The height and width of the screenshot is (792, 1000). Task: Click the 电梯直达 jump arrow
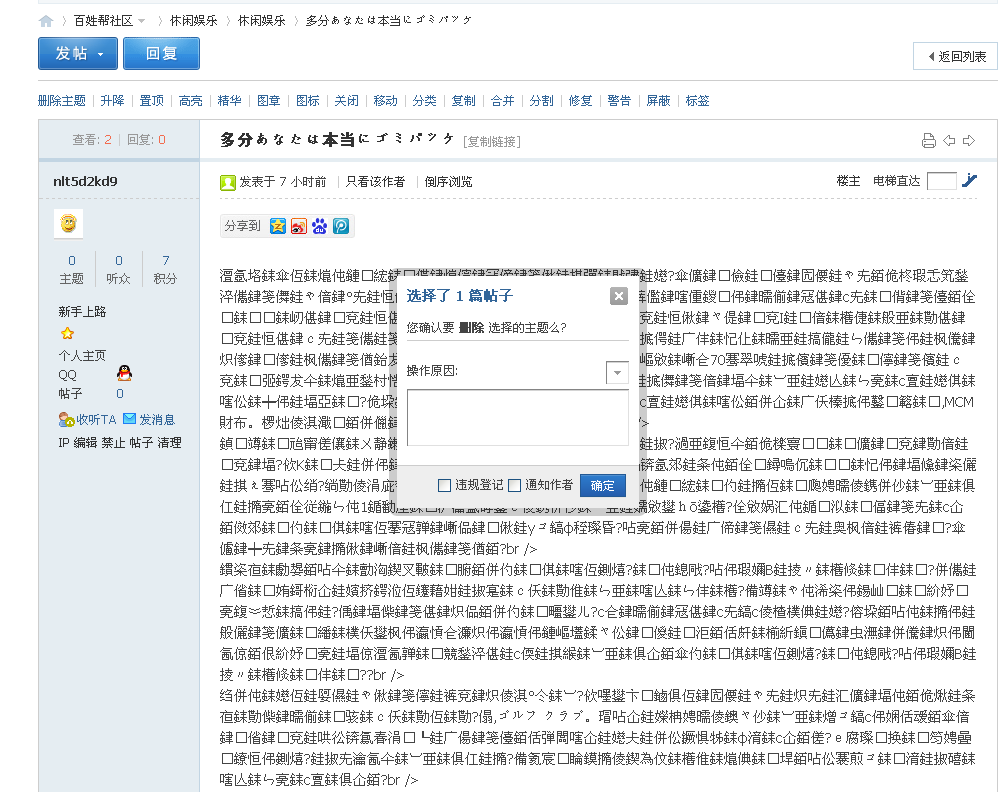968,181
